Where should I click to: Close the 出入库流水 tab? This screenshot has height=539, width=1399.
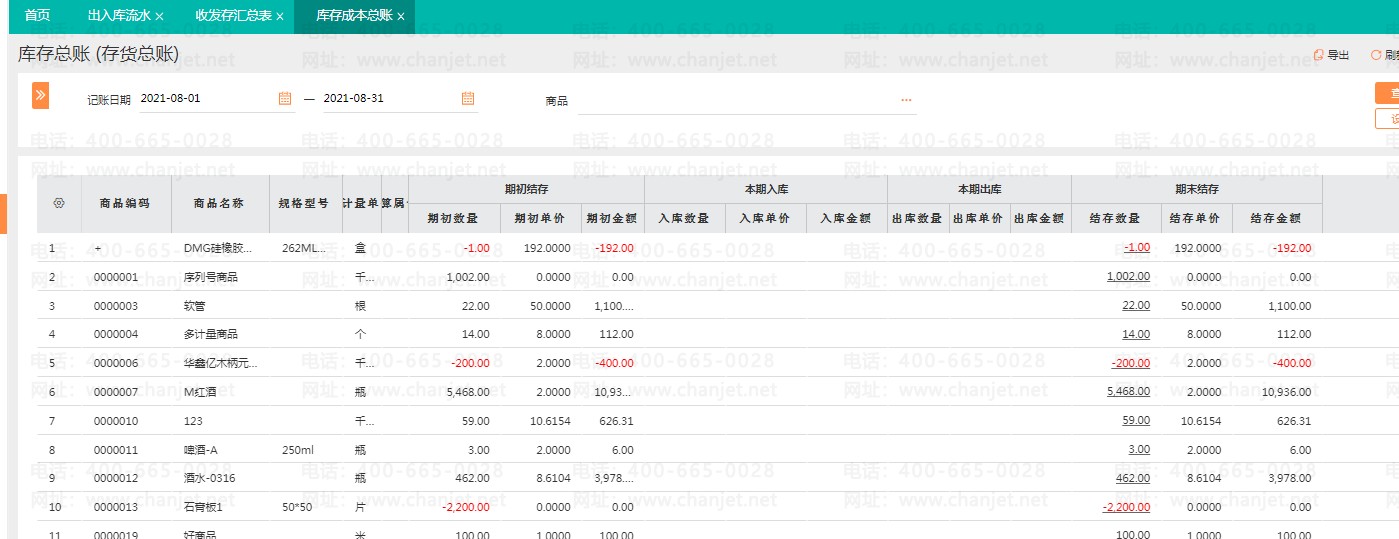[160, 17]
